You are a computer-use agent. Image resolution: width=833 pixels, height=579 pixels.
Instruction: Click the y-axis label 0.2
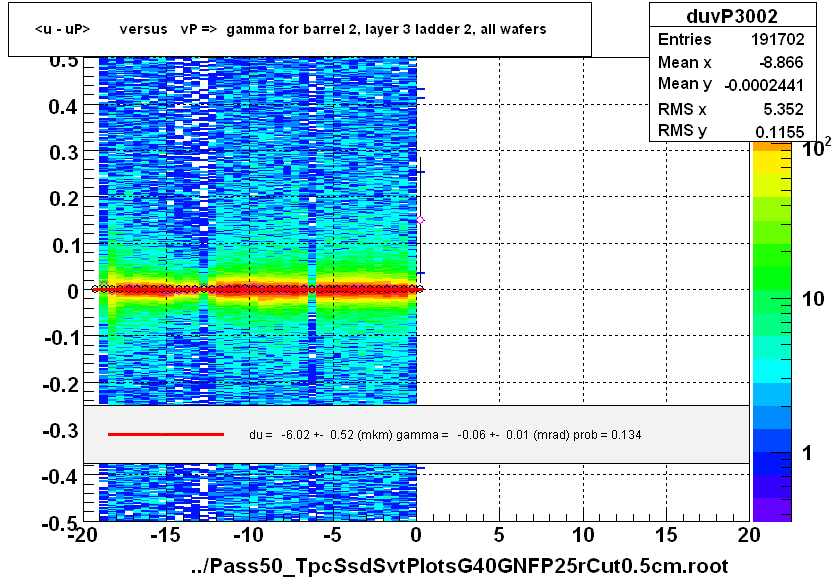pyautogui.click(x=64, y=199)
